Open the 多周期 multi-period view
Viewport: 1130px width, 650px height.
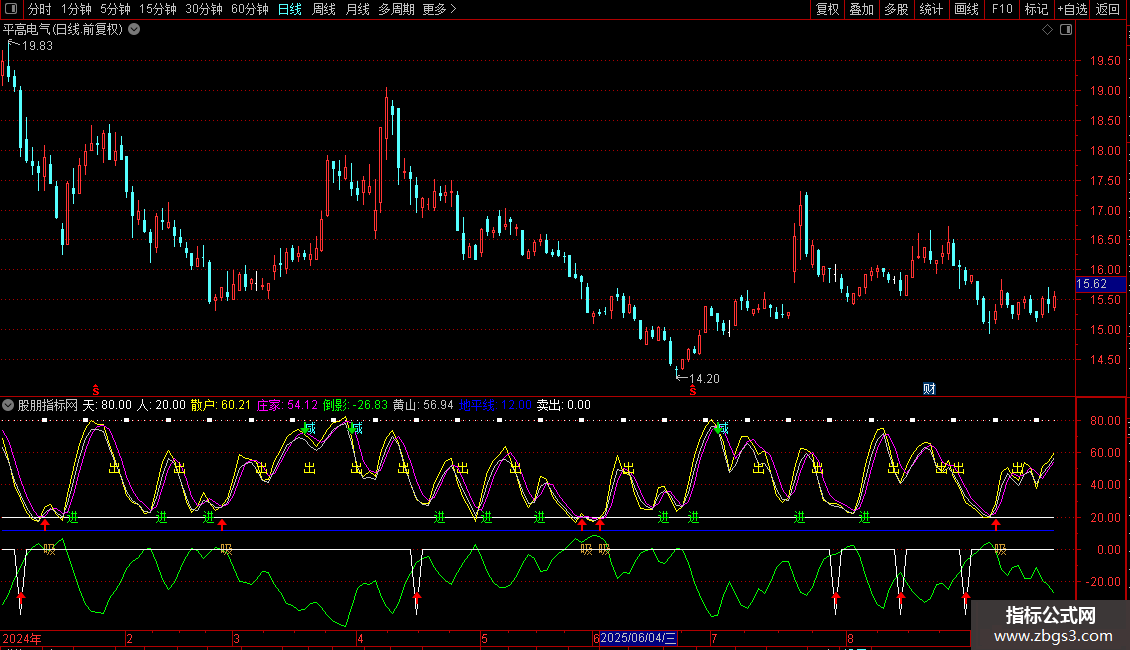[x=396, y=9]
